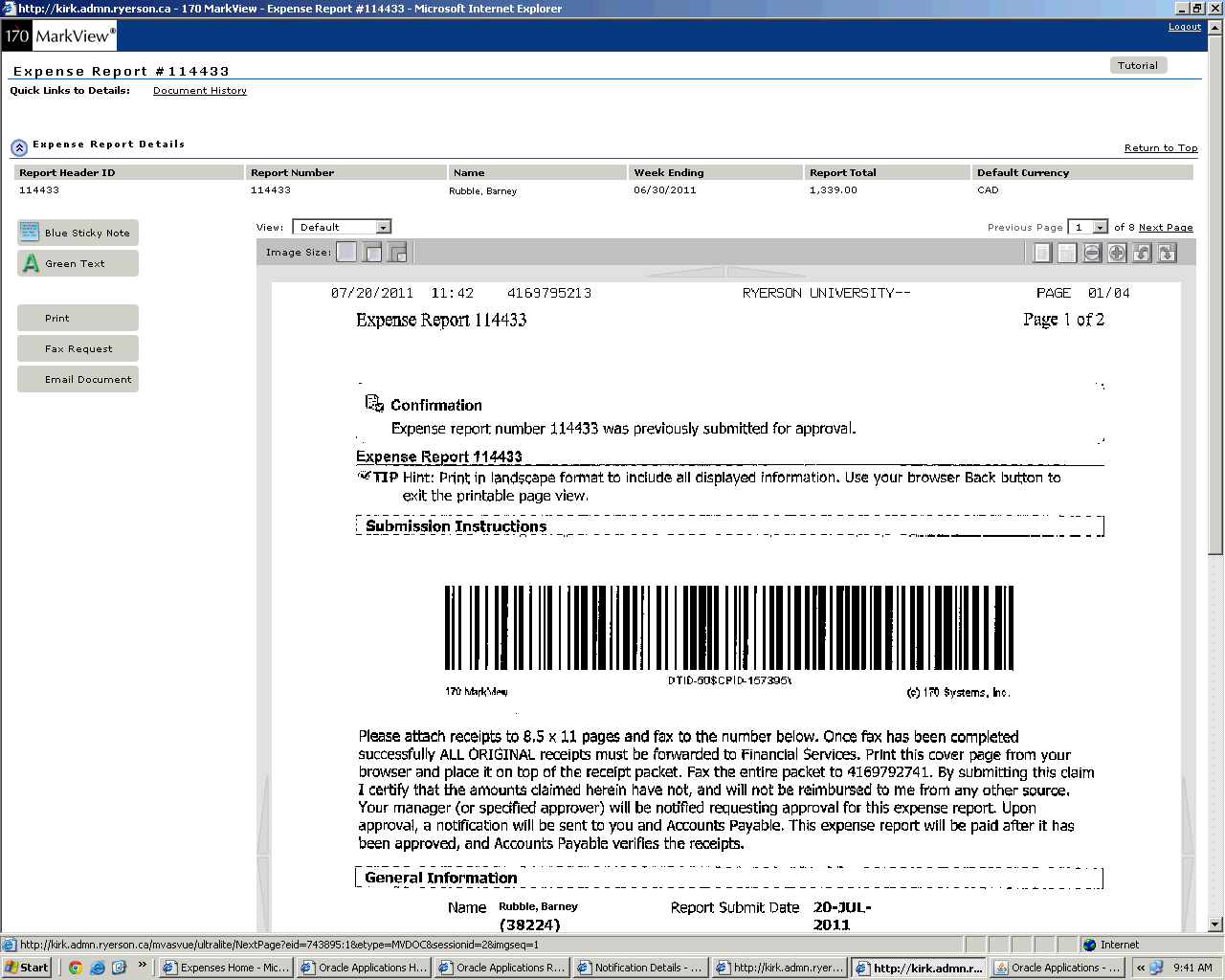This screenshot has width=1225, height=980.
Task: Go to Next Page link
Action: pos(1166,228)
